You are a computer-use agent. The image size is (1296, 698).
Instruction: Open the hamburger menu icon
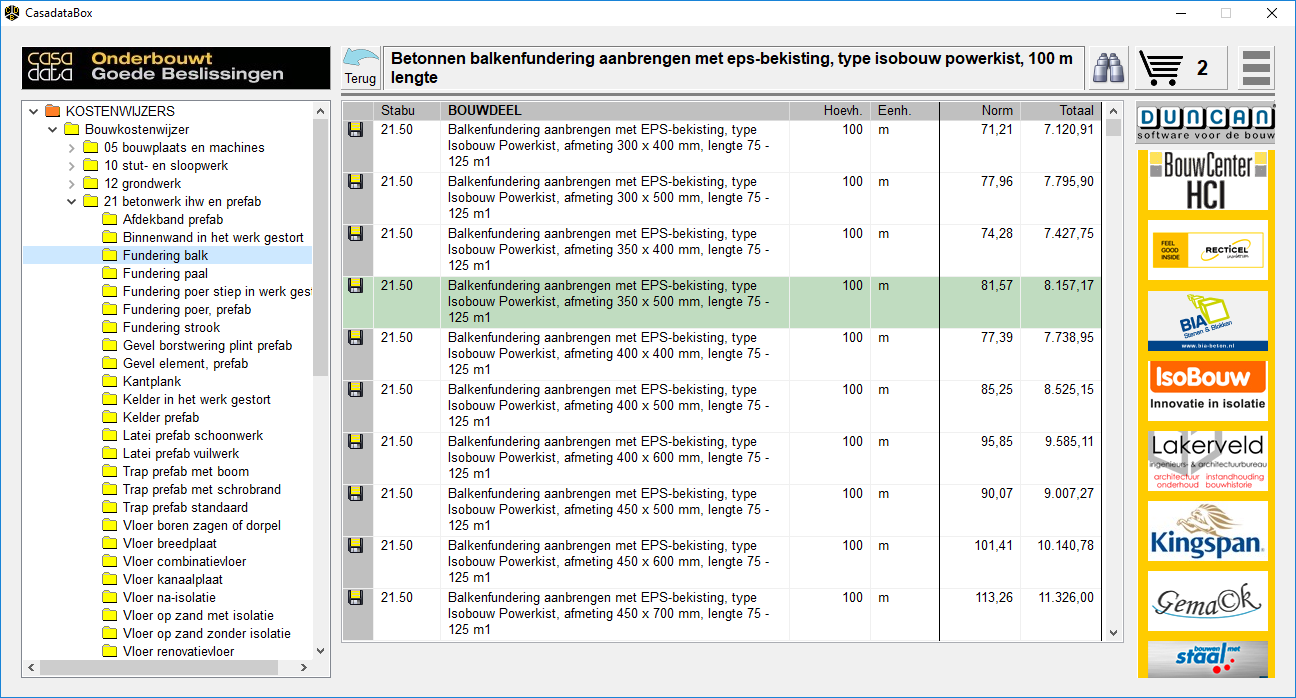pos(1256,68)
